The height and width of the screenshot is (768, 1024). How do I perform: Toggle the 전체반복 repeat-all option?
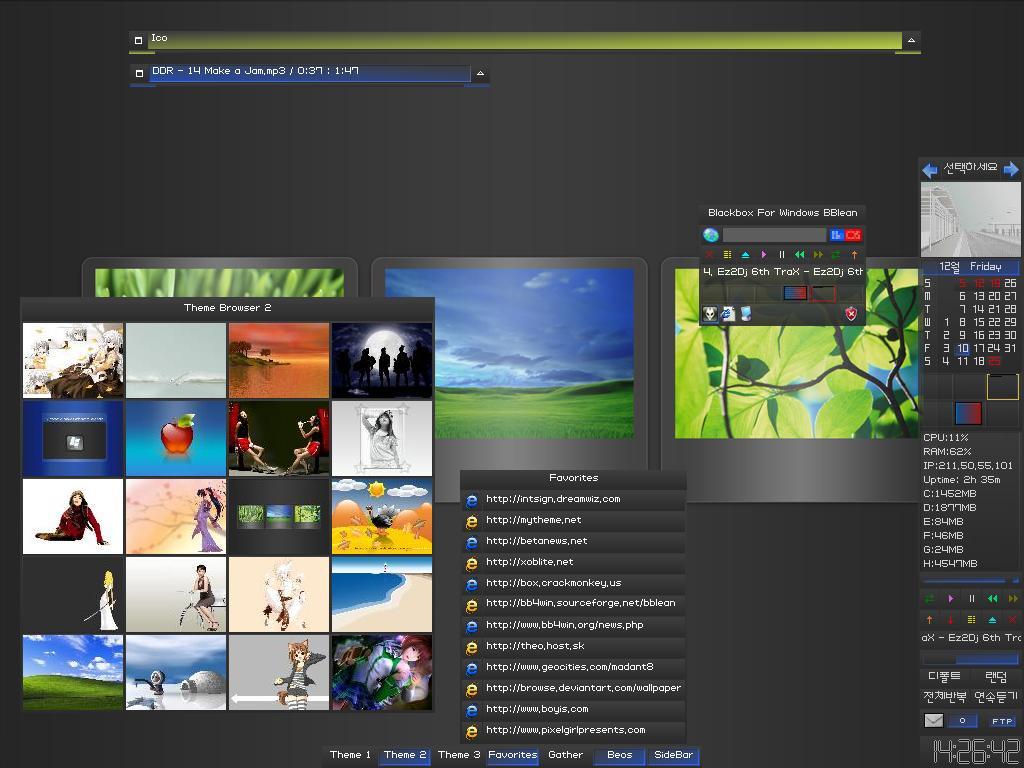(943, 696)
